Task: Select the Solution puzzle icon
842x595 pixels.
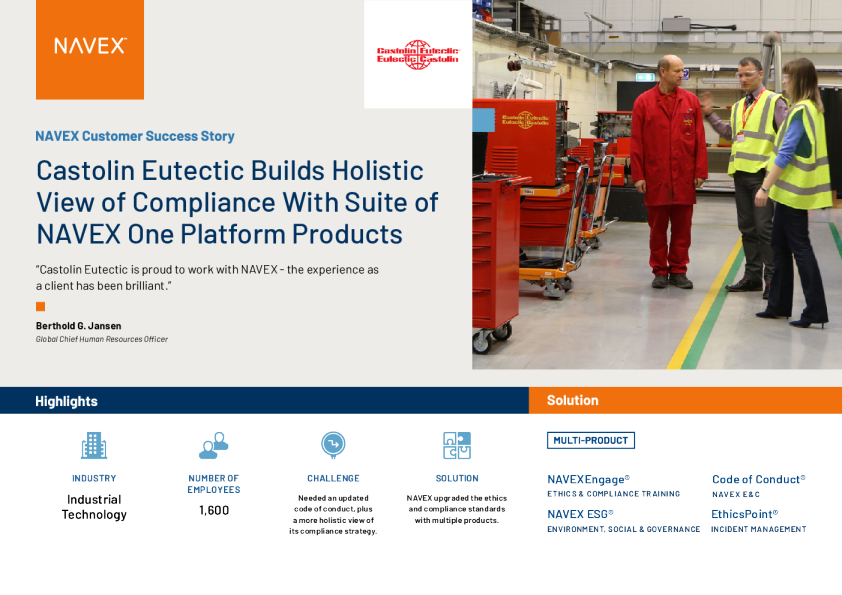Action: click(x=456, y=445)
